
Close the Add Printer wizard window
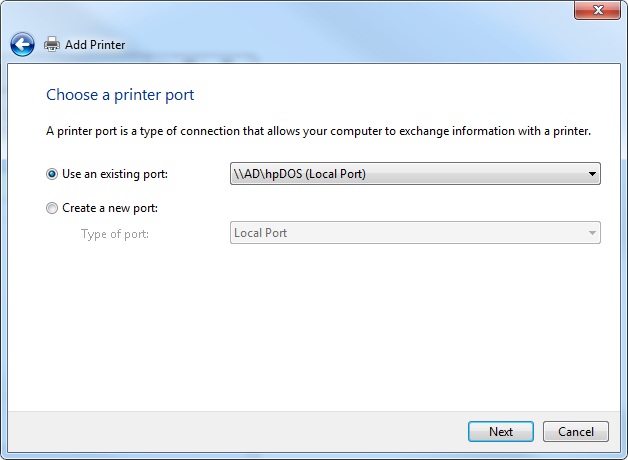(597, 10)
